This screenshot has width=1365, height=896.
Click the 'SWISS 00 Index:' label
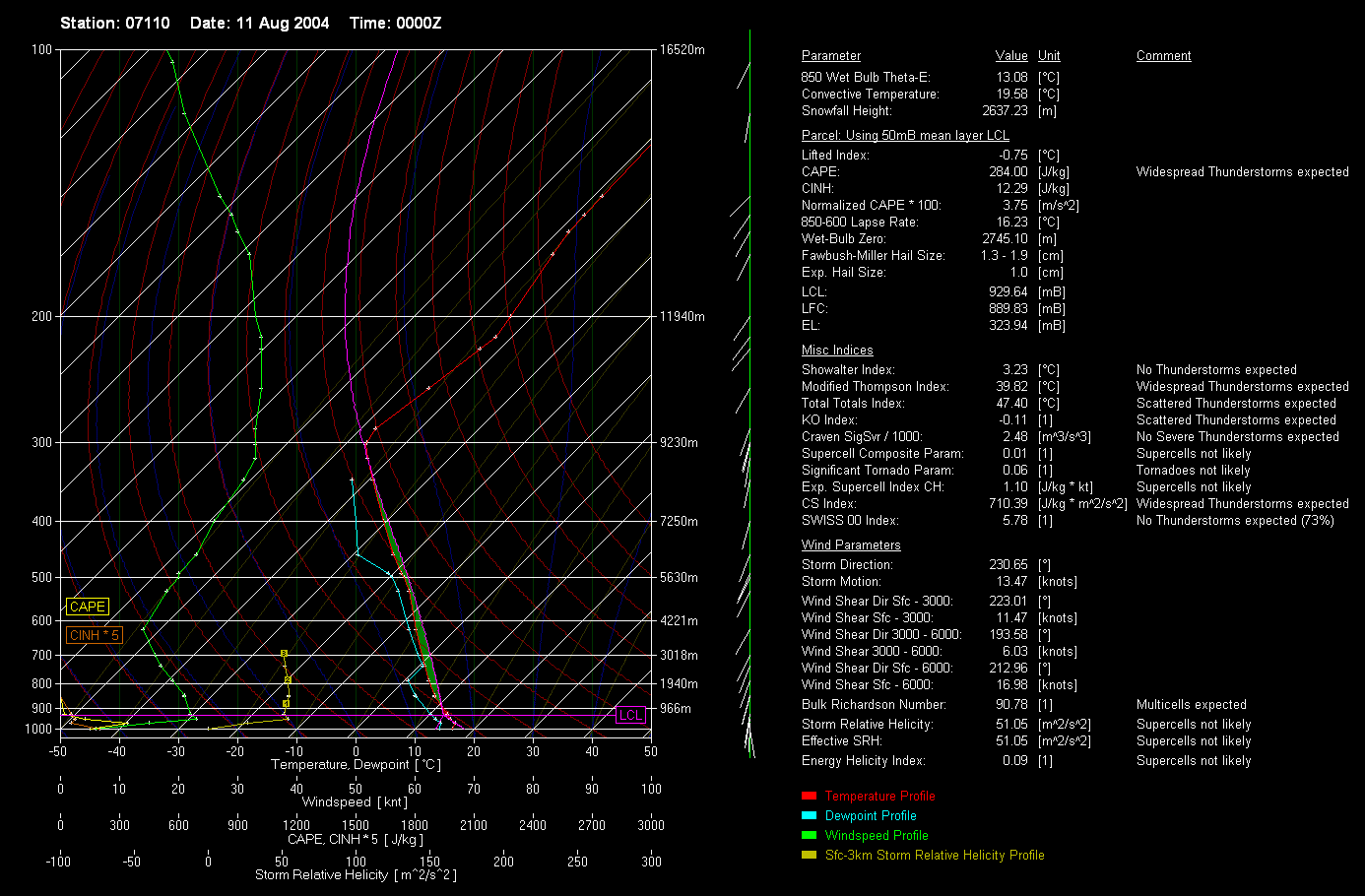850,520
